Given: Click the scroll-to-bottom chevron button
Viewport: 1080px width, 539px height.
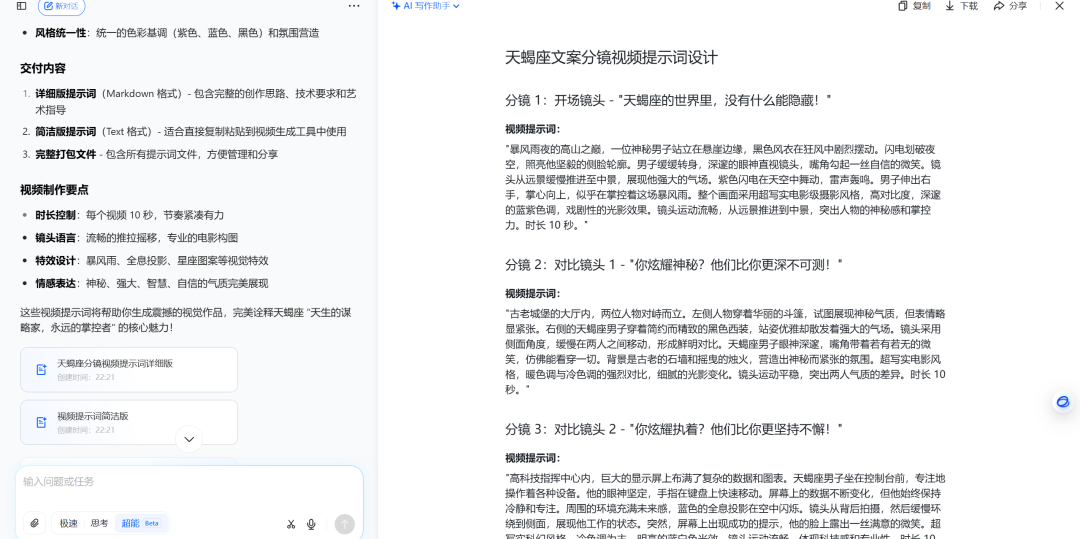Looking at the screenshot, I should 189,439.
